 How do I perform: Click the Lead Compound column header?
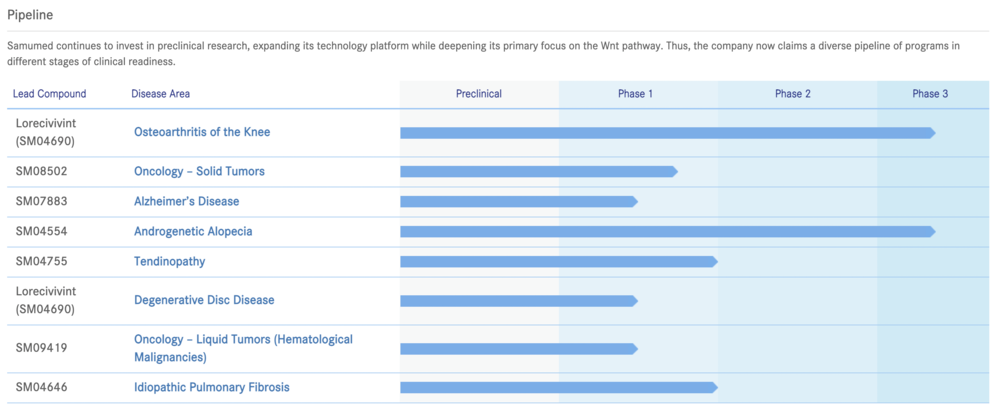point(49,94)
